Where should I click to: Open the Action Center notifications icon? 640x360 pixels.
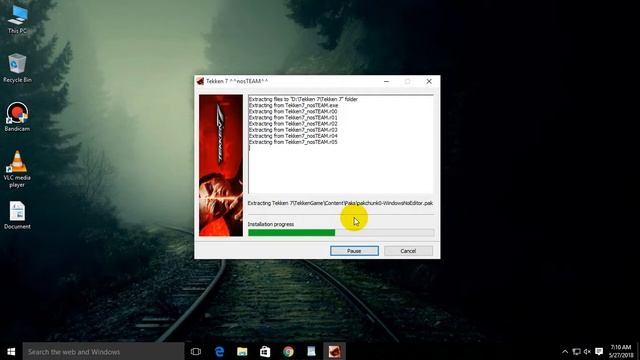click(x=599, y=351)
